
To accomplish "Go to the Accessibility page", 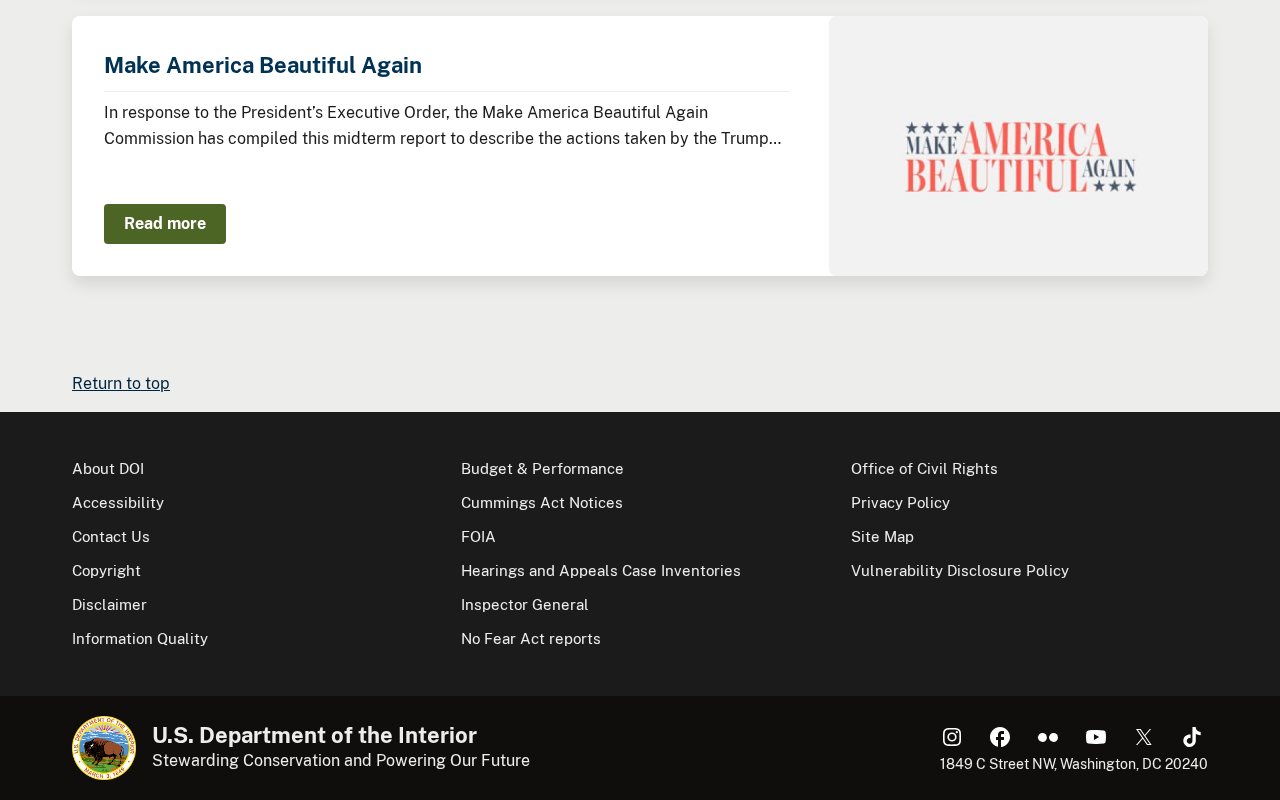I will (x=118, y=503).
